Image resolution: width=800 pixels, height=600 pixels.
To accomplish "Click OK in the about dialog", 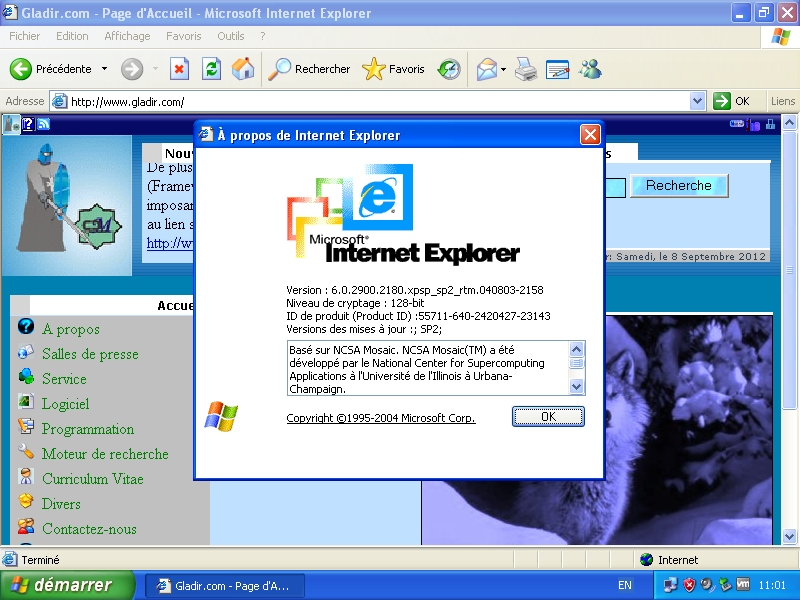I will point(548,416).
